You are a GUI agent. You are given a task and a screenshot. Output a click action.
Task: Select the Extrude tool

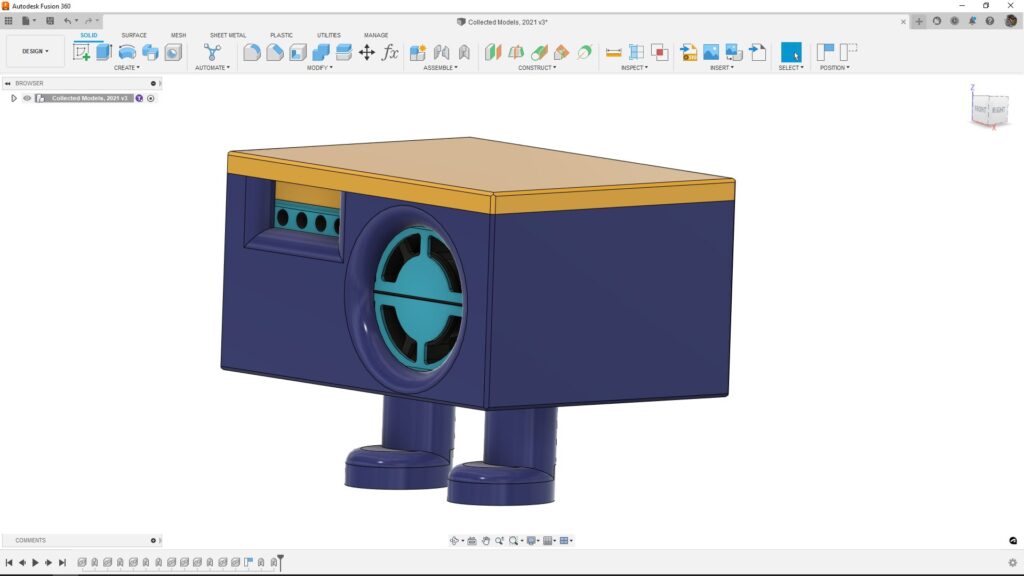104,52
